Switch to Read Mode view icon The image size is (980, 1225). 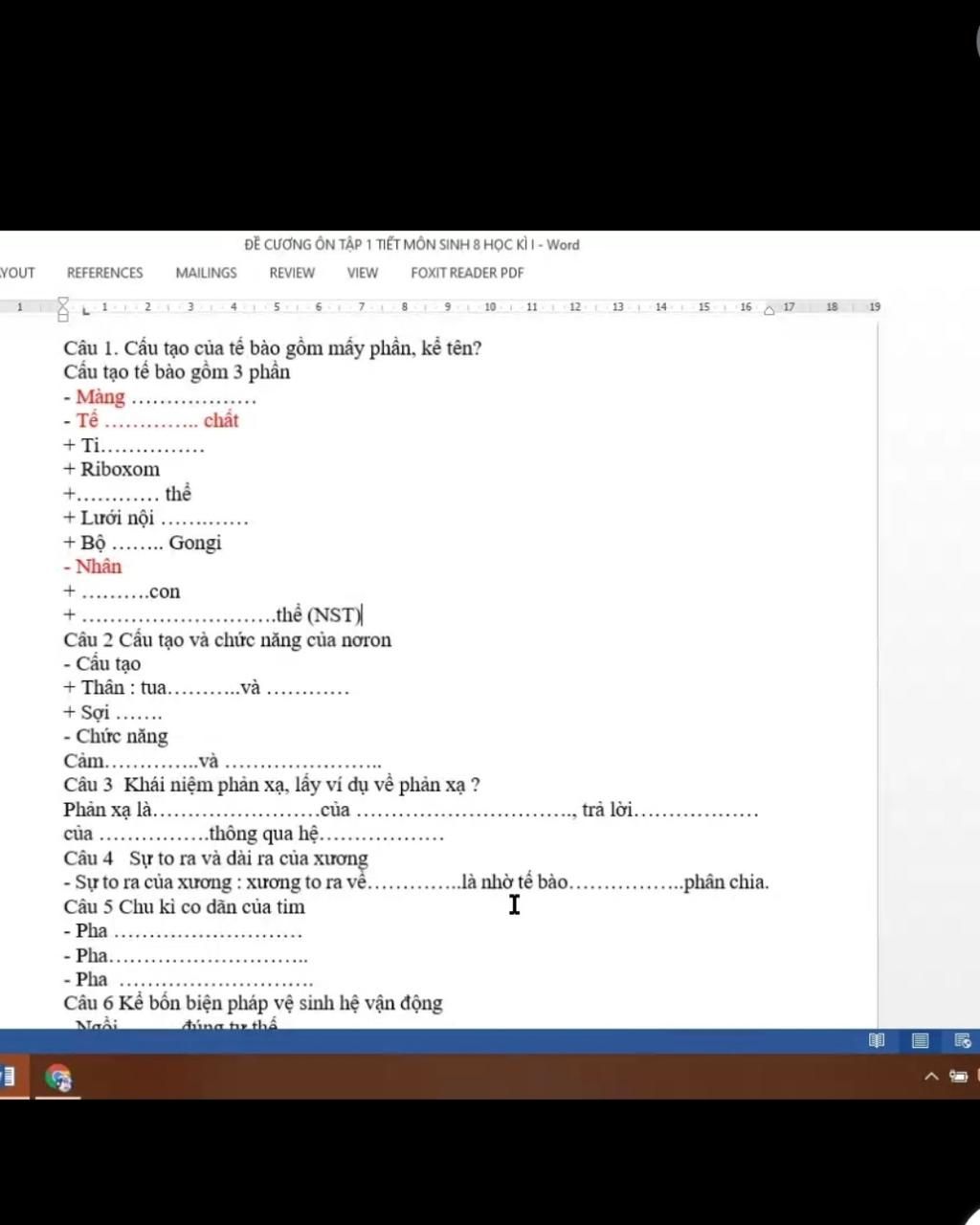(876, 1040)
